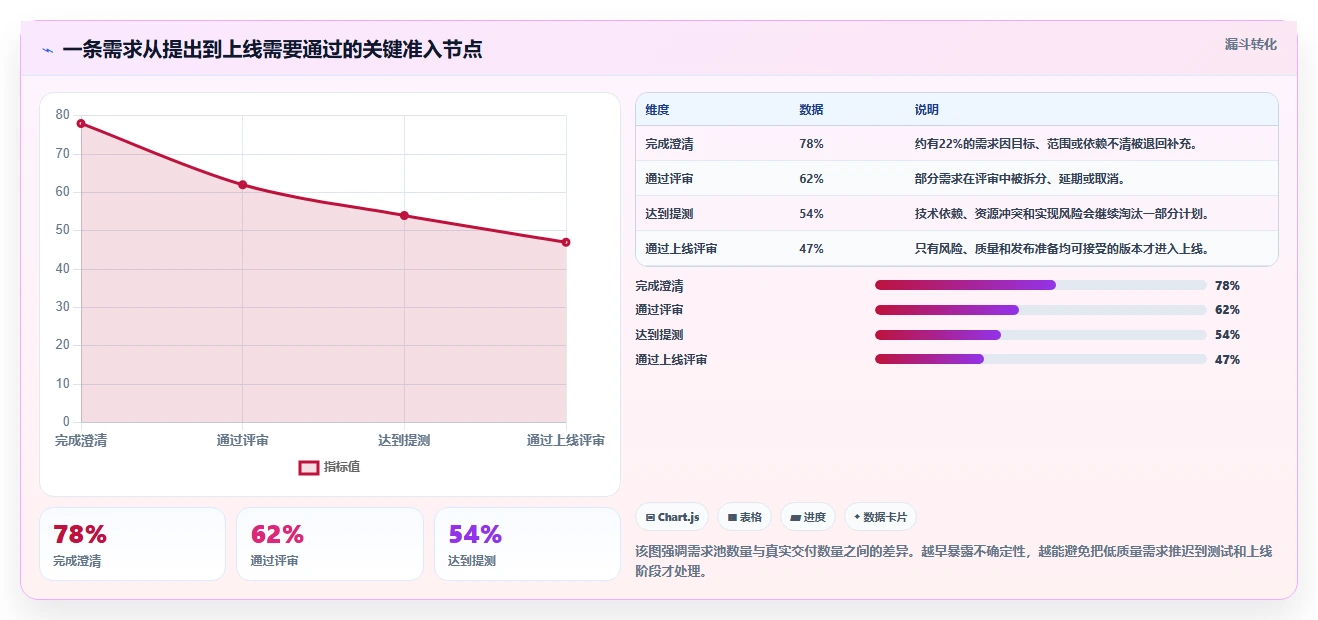Select the 完成澄清 table row label
The image size is (1318, 620).
point(669,144)
